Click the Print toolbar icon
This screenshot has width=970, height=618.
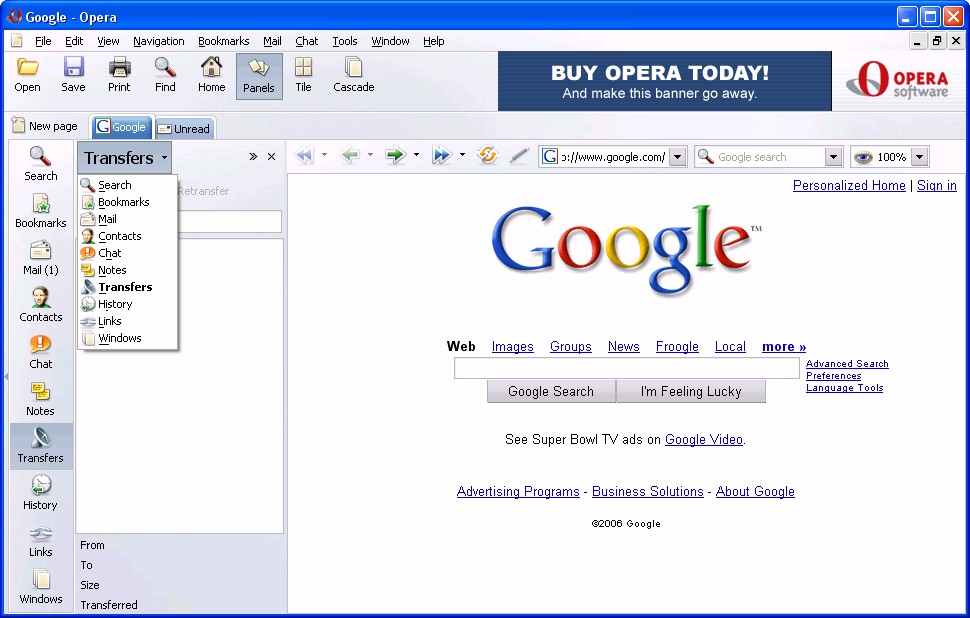(119, 67)
